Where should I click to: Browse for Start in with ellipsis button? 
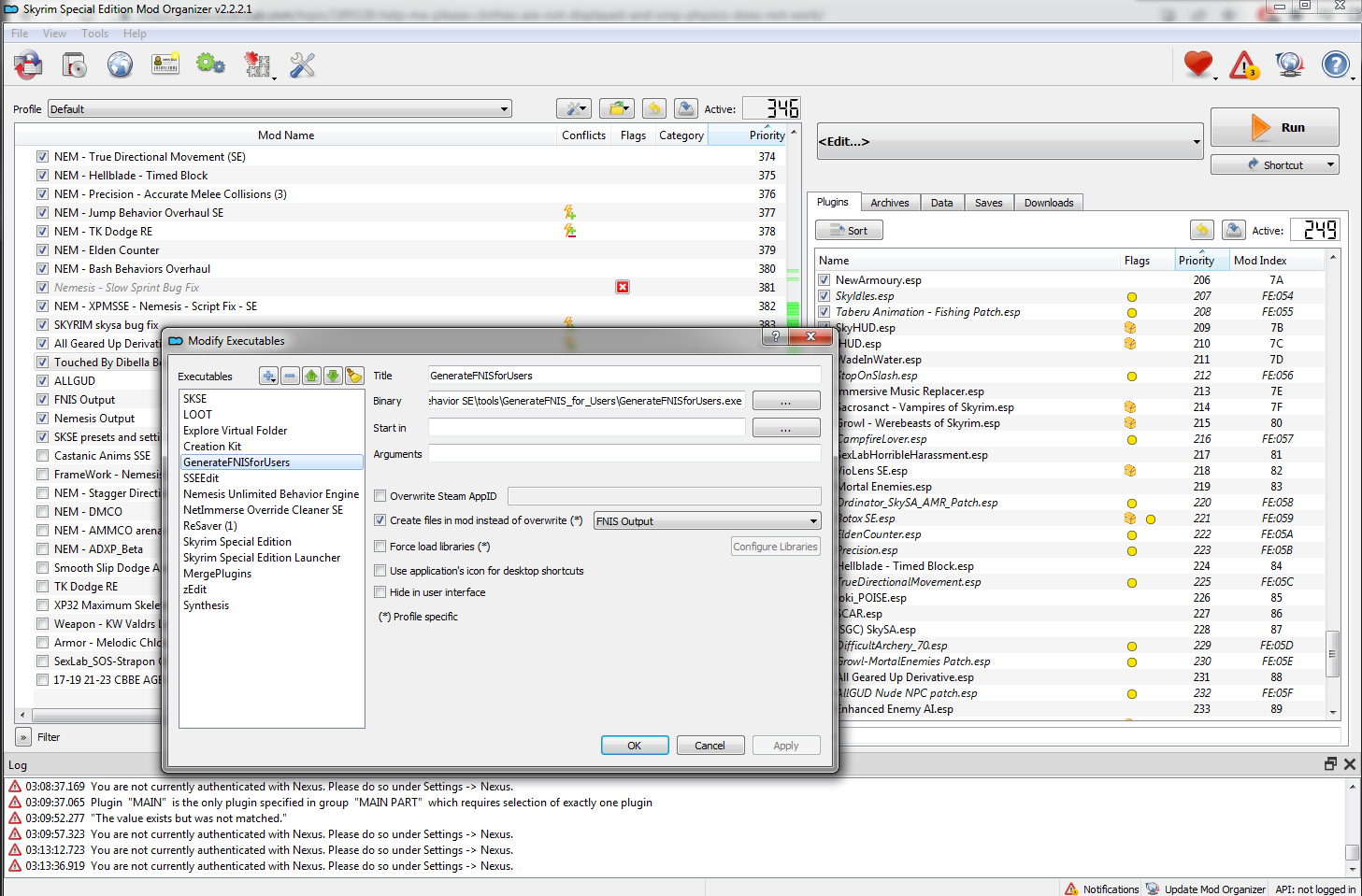(x=786, y=428)
